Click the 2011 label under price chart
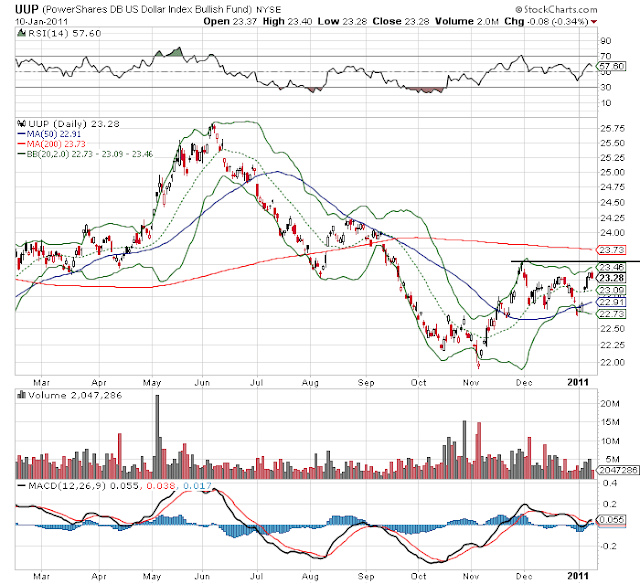The width and height of the screenshot is (640, 584). click(578, 382)
